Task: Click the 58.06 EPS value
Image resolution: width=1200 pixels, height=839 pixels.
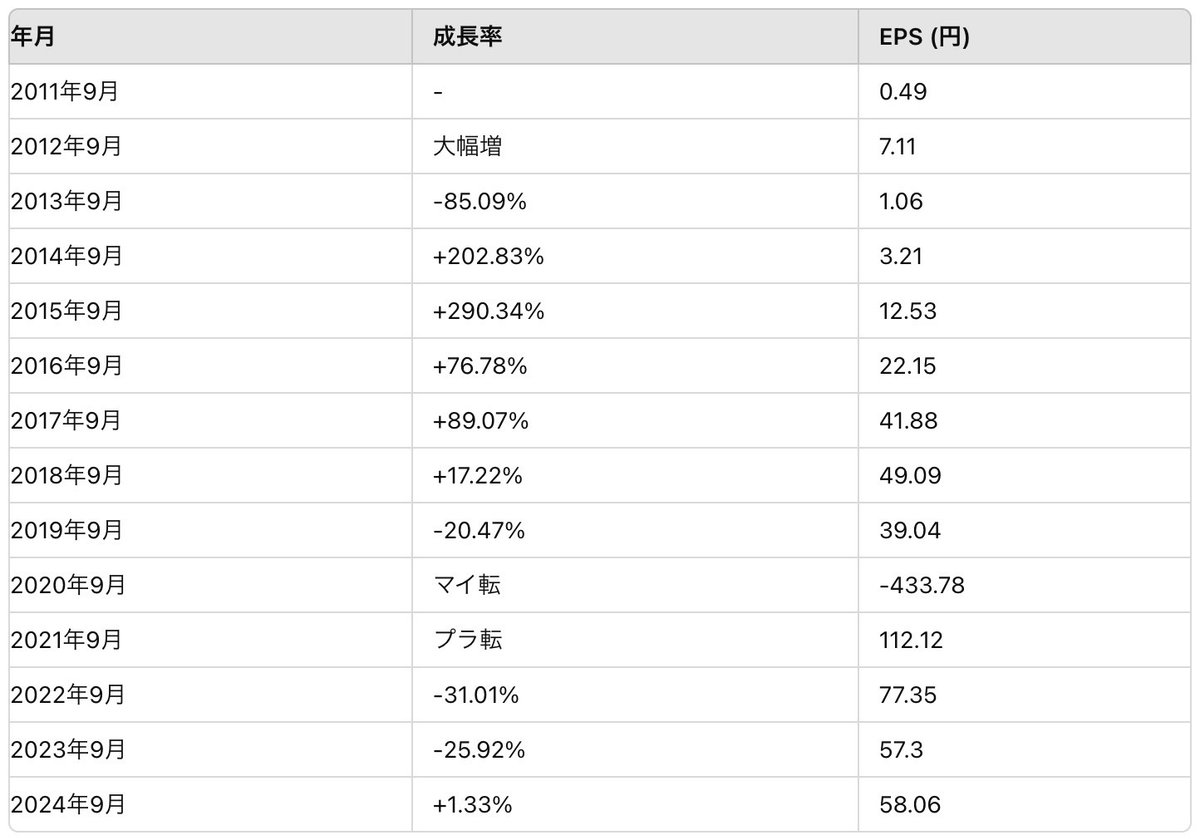Action: (908, 804)
